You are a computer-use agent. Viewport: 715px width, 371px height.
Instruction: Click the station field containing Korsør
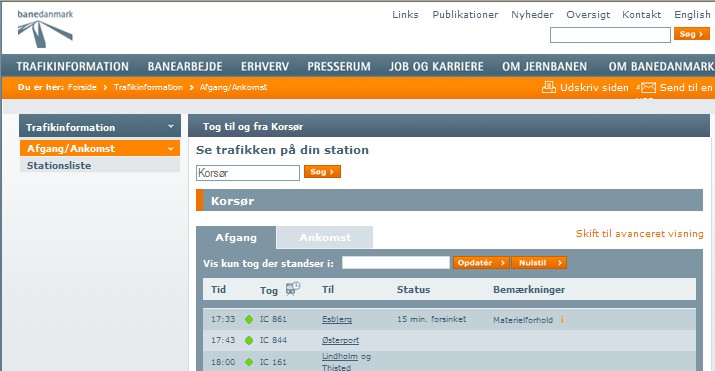tap(248, 173)
